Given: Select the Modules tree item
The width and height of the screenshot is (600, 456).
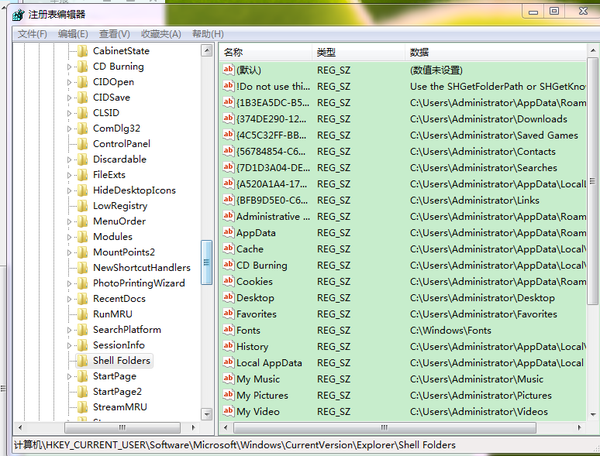Looking at the screenshot, I should (112, 237).
